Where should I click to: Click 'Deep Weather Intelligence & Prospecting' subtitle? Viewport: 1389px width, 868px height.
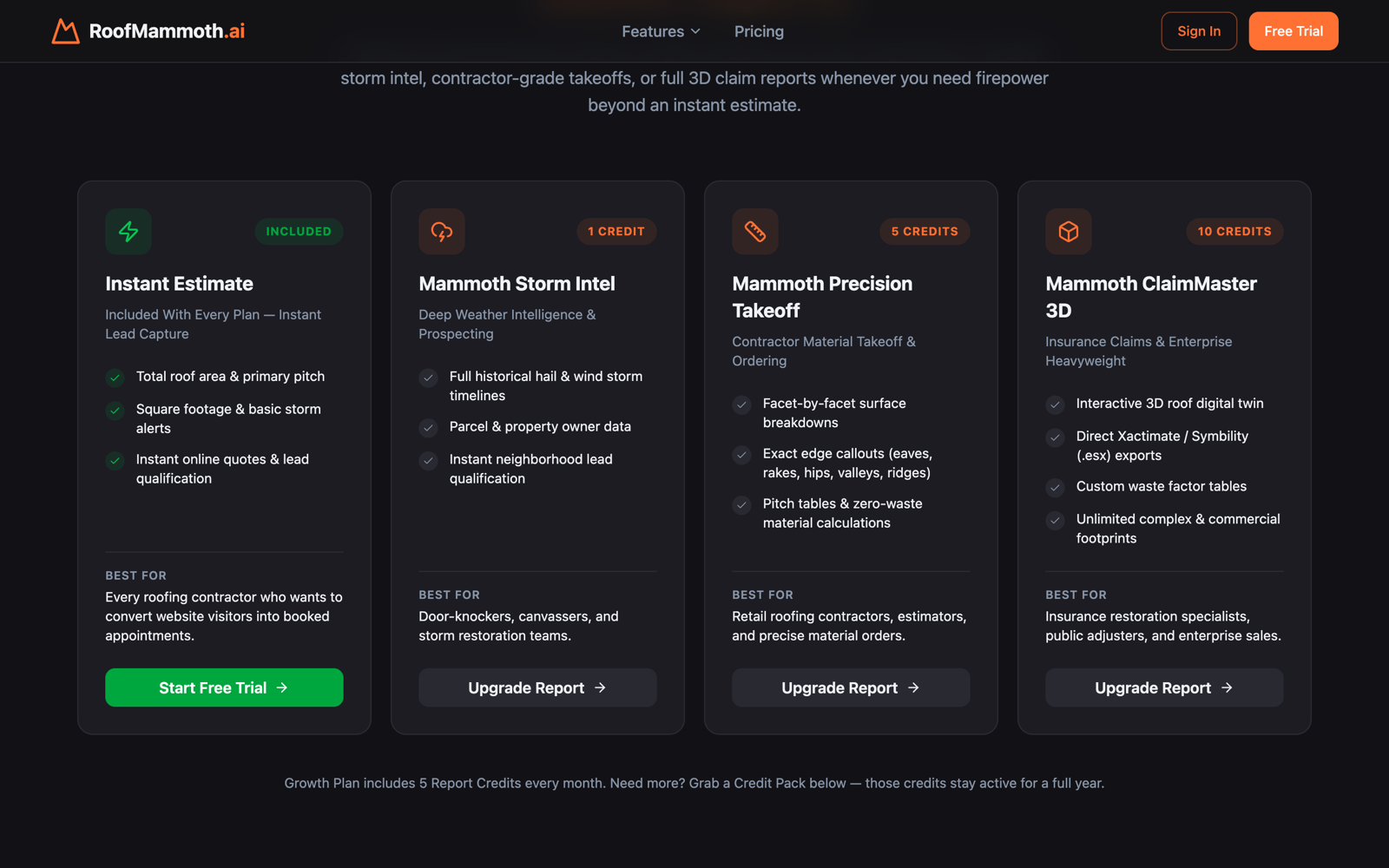tap(507, 325)
